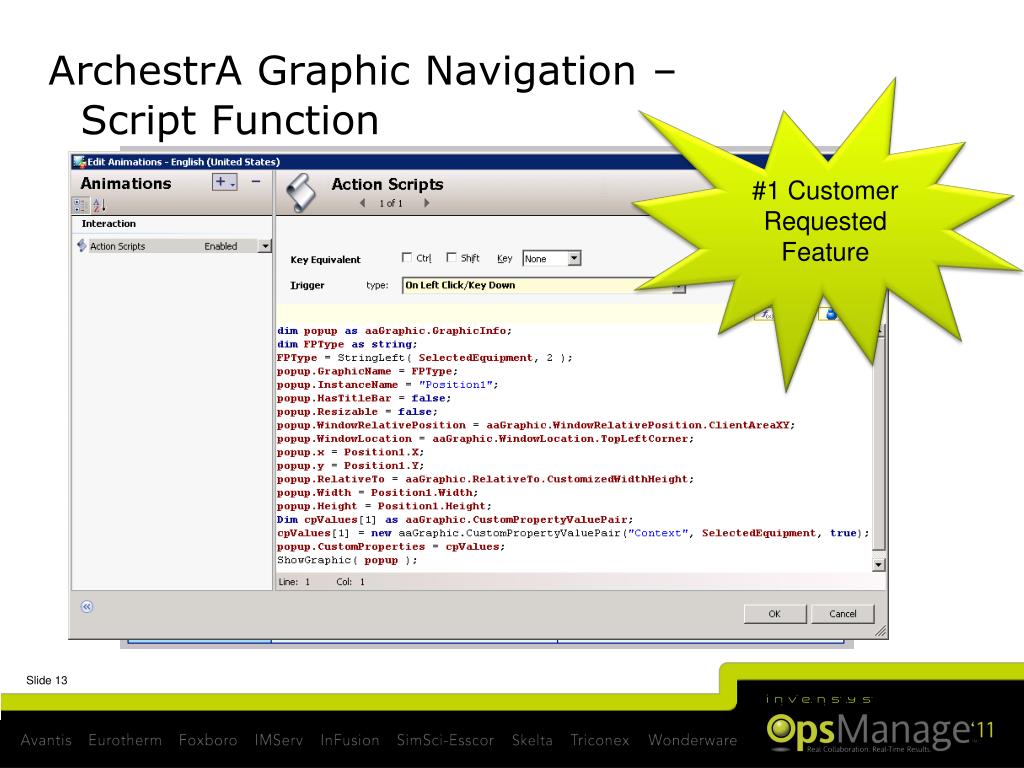Click the Animations panel heading
1024x768 pixels.
(x=125, y=184)
